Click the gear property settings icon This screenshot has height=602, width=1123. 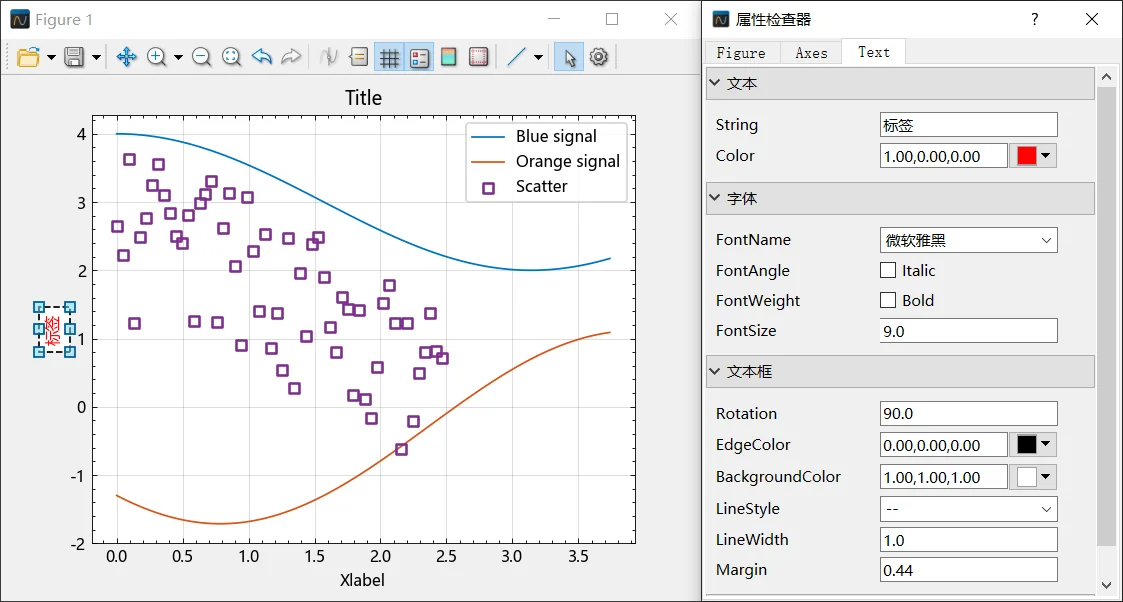tap(599, 57)
